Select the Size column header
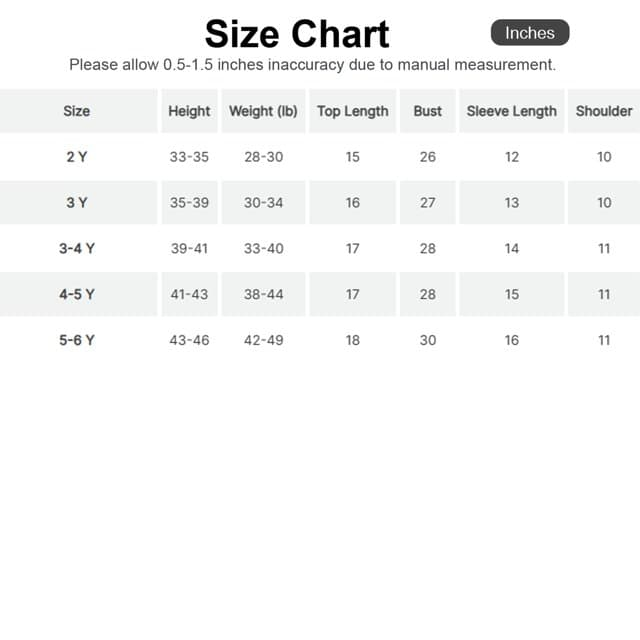The height and width of the screenshot is (640, 640). click(x=77, y=111)
